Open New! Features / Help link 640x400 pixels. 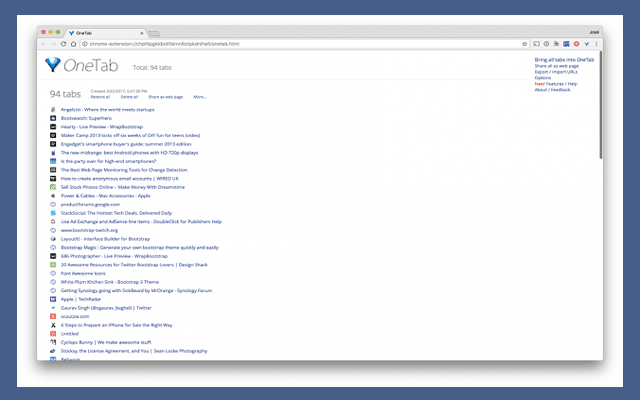tap(556, 84)
